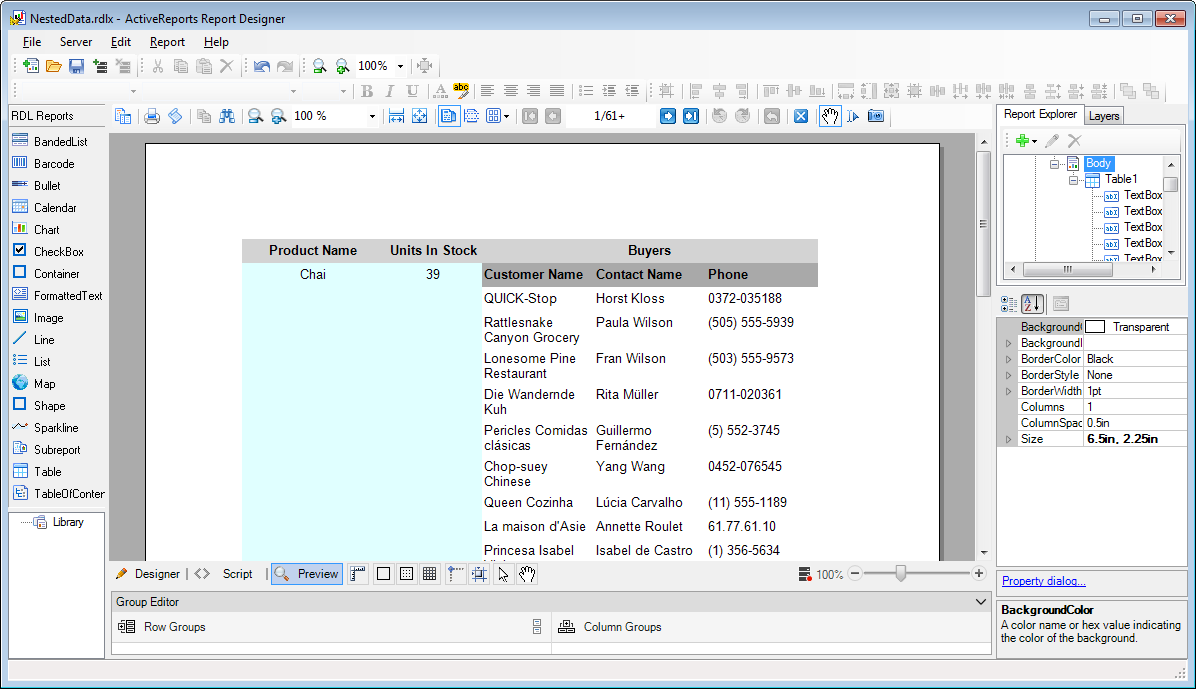Collapse the Group Editor panel chevron

[x=981, y=602]
